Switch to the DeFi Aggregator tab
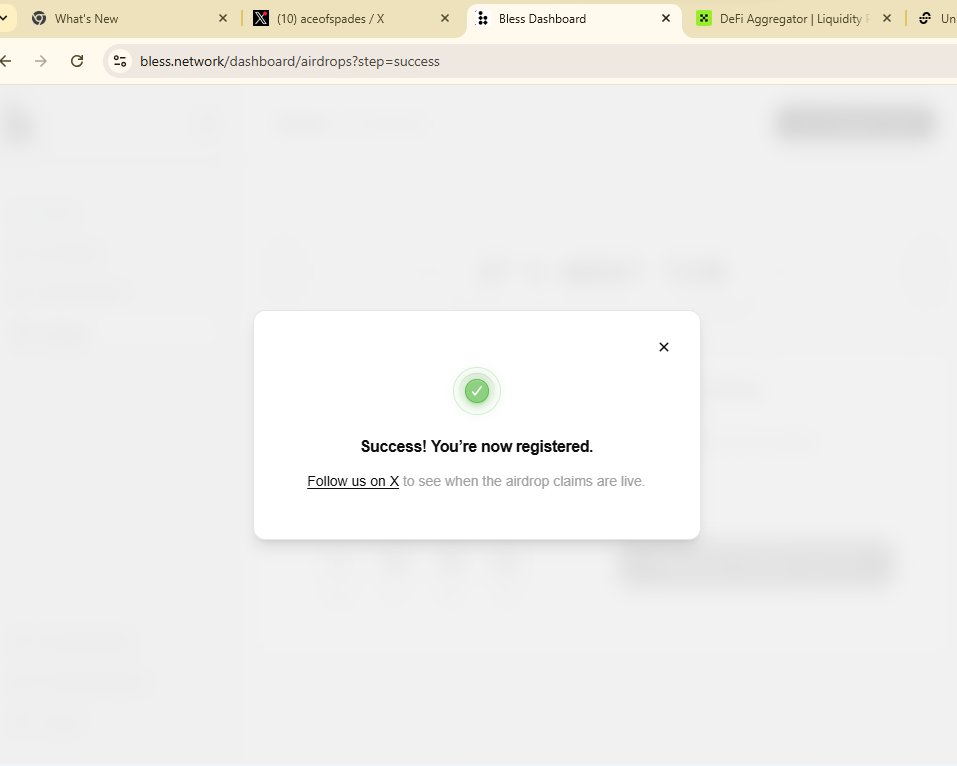 (790, 18)
